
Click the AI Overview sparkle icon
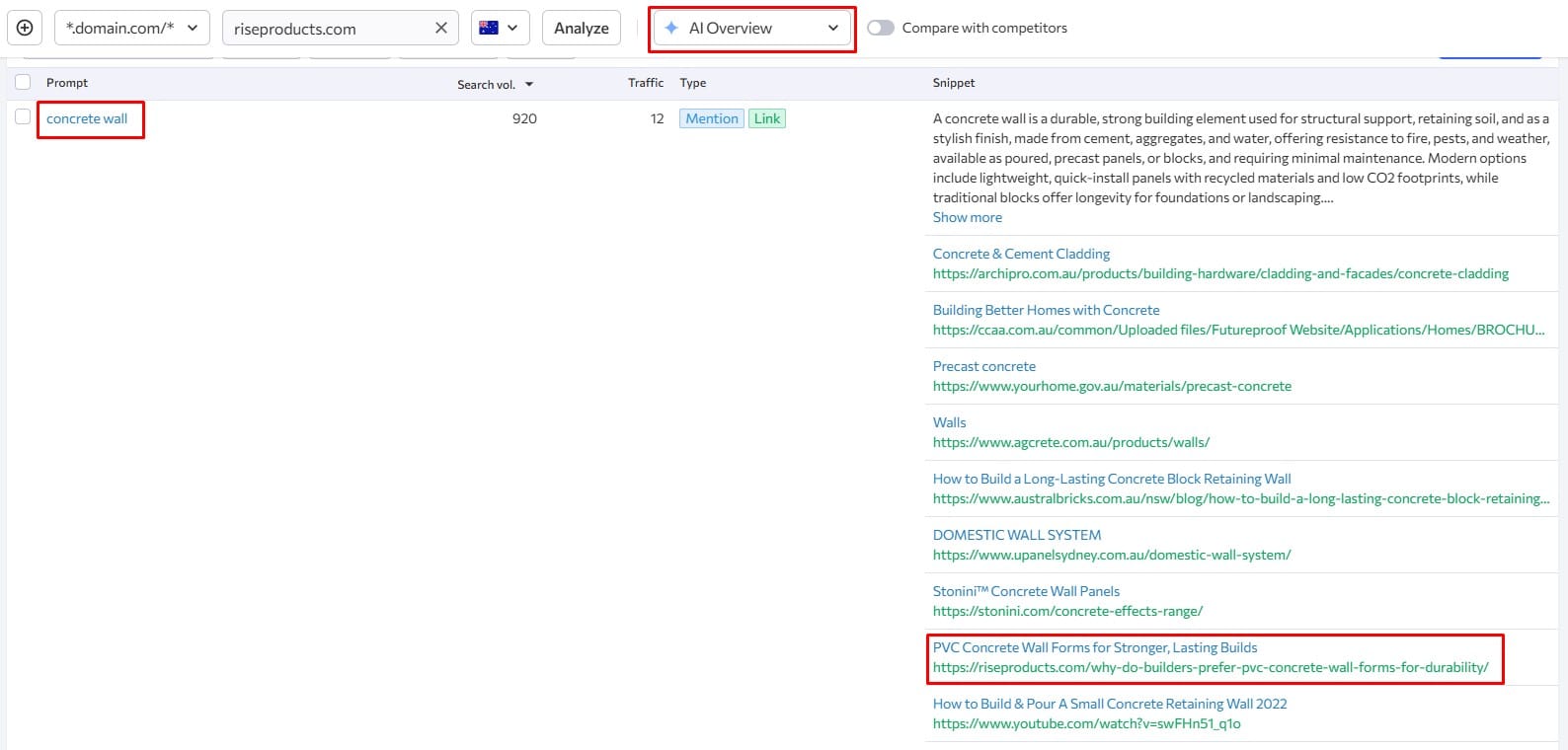[671, 28]
